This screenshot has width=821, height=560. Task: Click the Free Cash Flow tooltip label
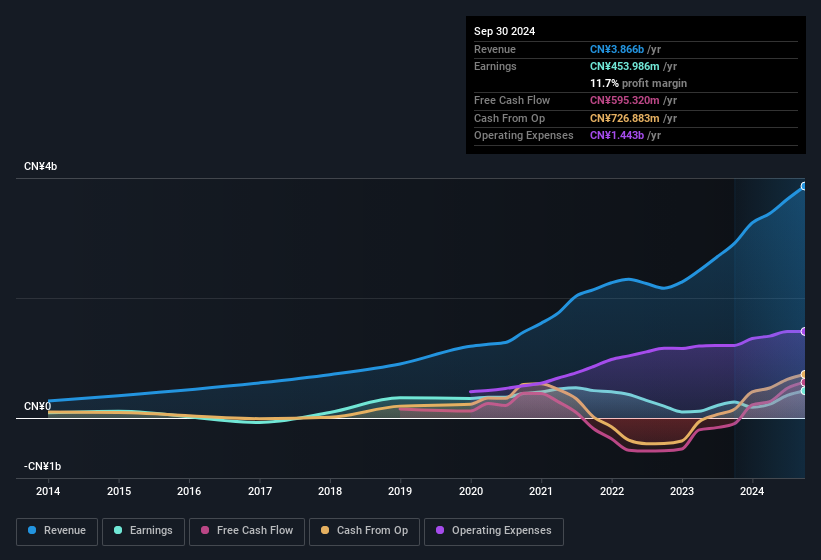[x=512, y=100]
